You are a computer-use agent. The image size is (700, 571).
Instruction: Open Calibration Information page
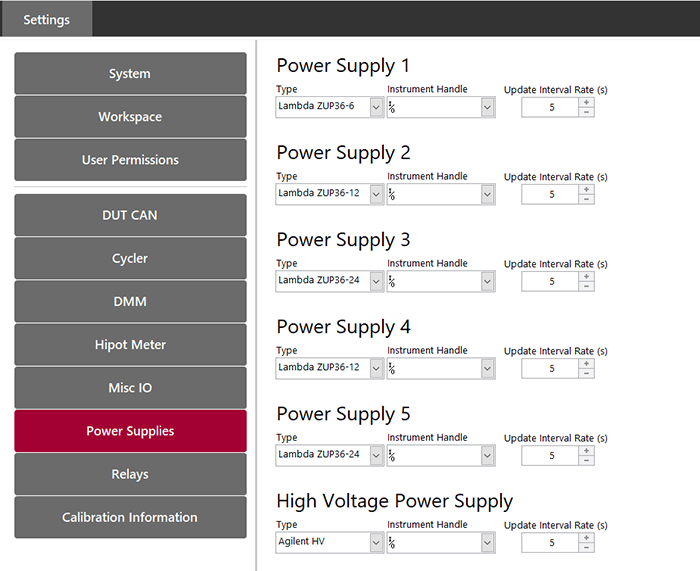(x=130, y=517)
